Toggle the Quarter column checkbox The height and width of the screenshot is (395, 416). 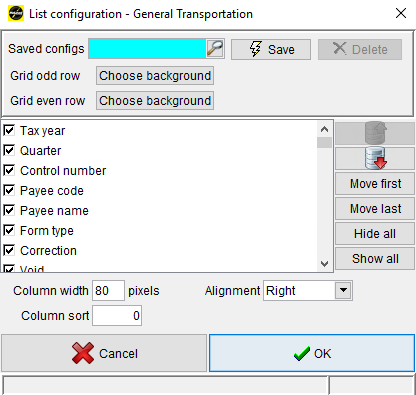pyautogui.click(x=9, y=150)
